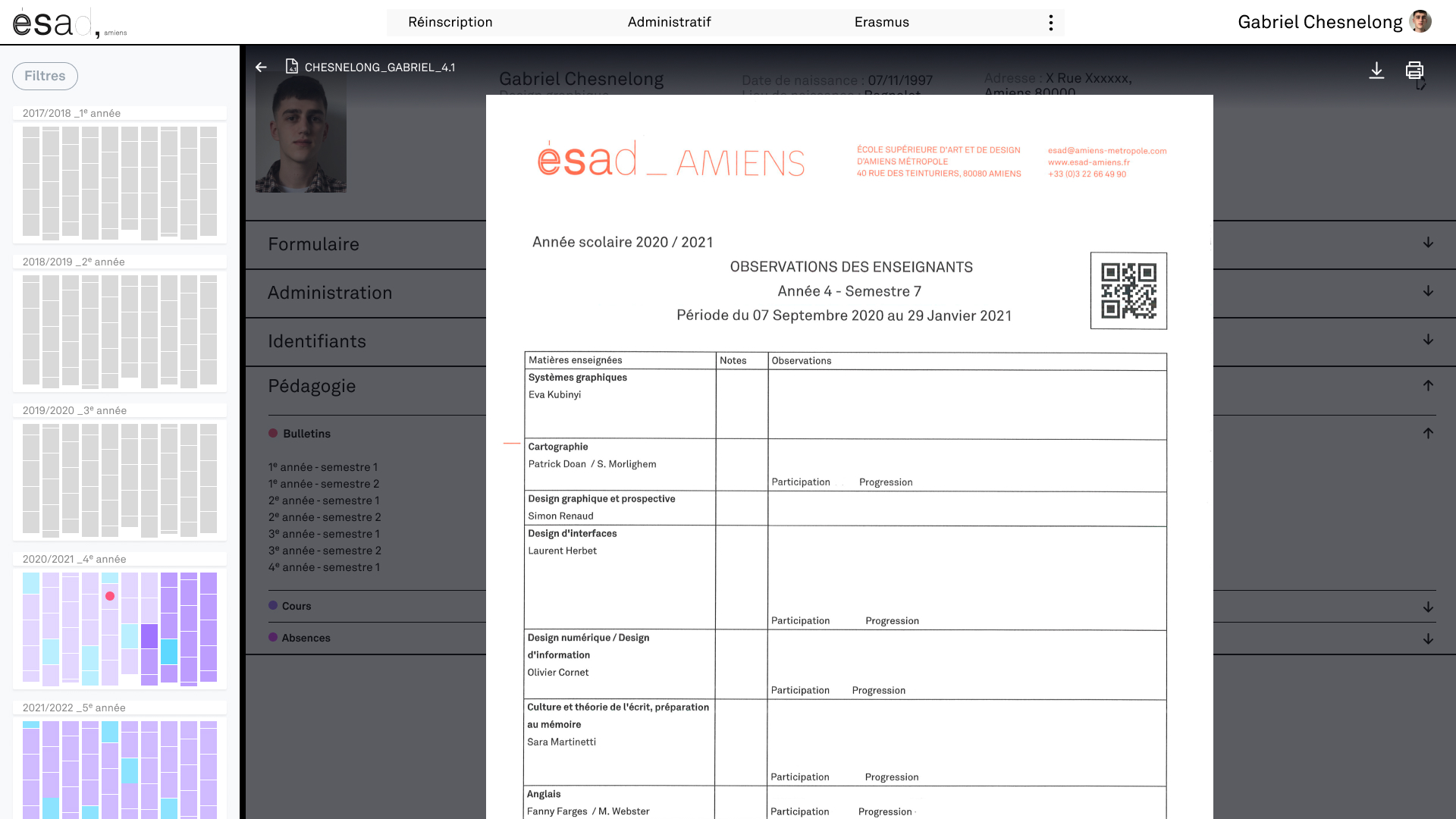This screenshot has height=819, width=1456.
Task: Click the Design d'interfaces subject row
Action: coord(845,578)
